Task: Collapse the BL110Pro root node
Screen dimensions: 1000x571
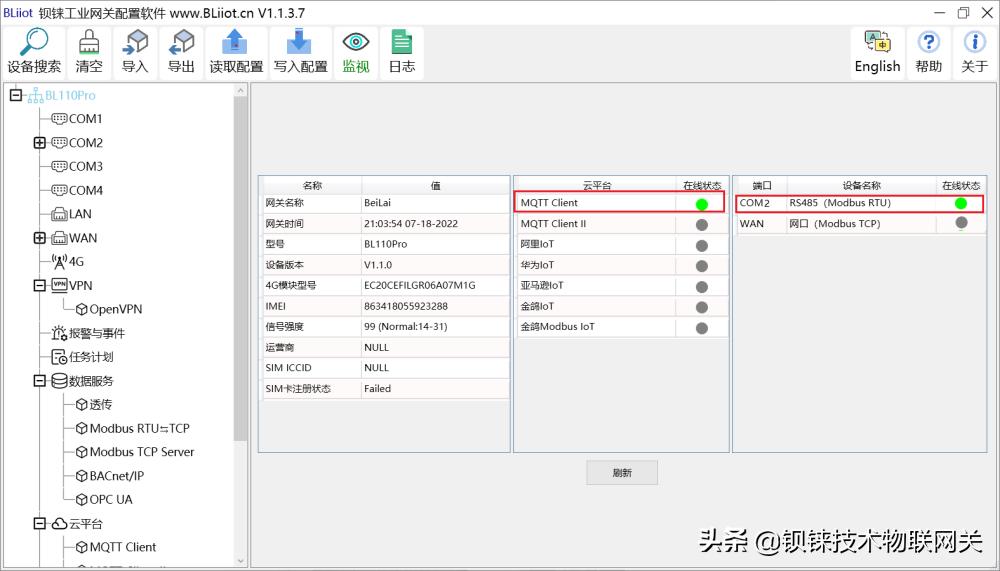Action: (x=16, y=96)
